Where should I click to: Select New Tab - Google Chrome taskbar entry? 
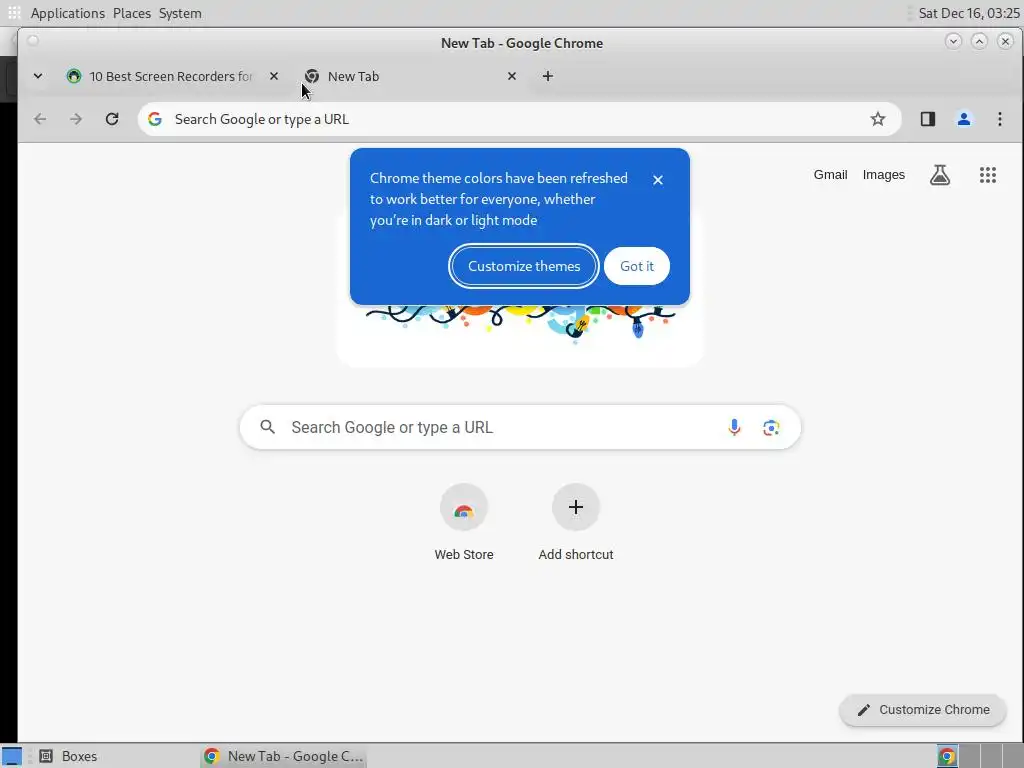click(283, 756)
